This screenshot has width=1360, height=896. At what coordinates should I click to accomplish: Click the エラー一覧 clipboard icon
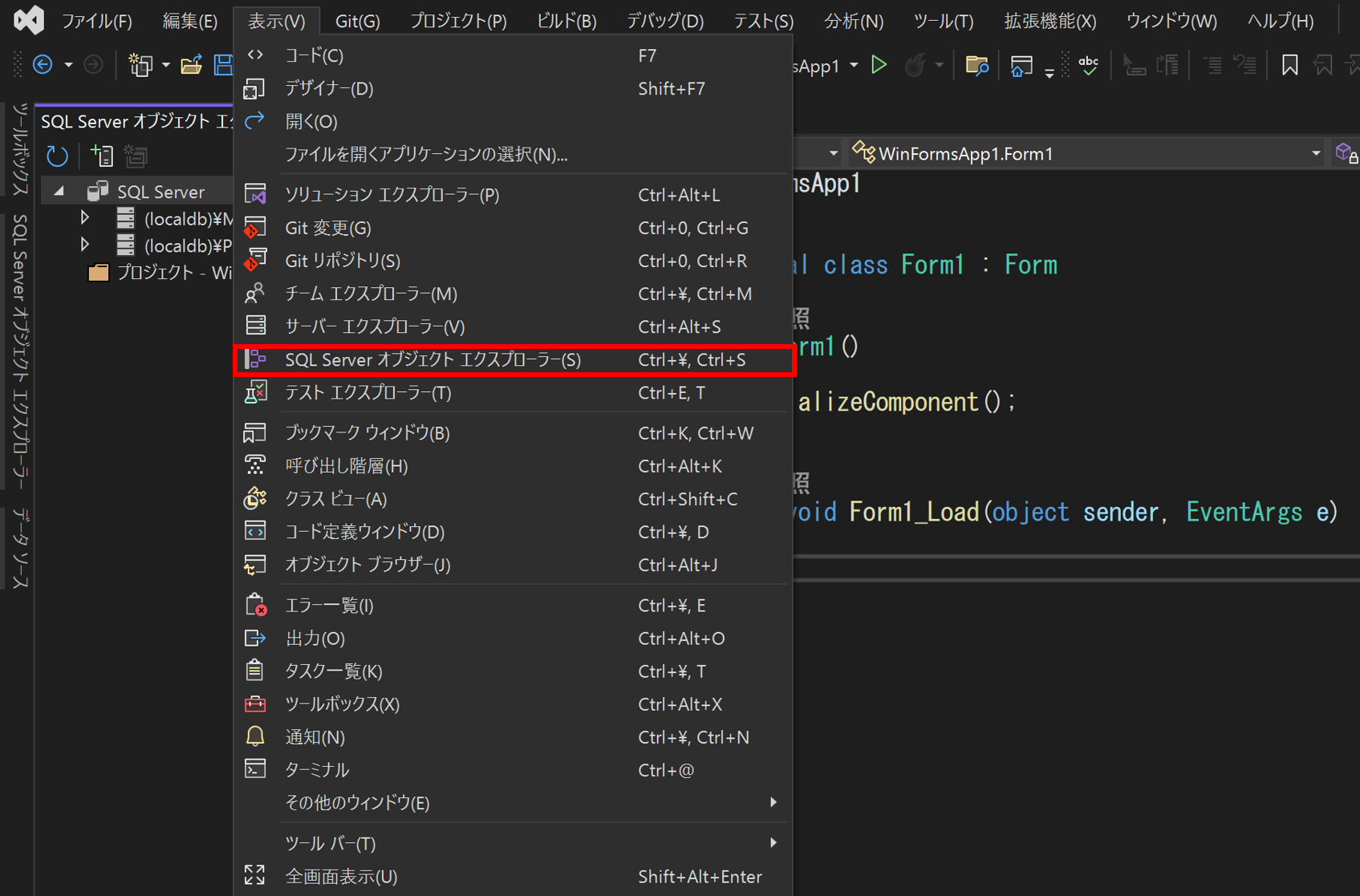(x=255, y=605)
